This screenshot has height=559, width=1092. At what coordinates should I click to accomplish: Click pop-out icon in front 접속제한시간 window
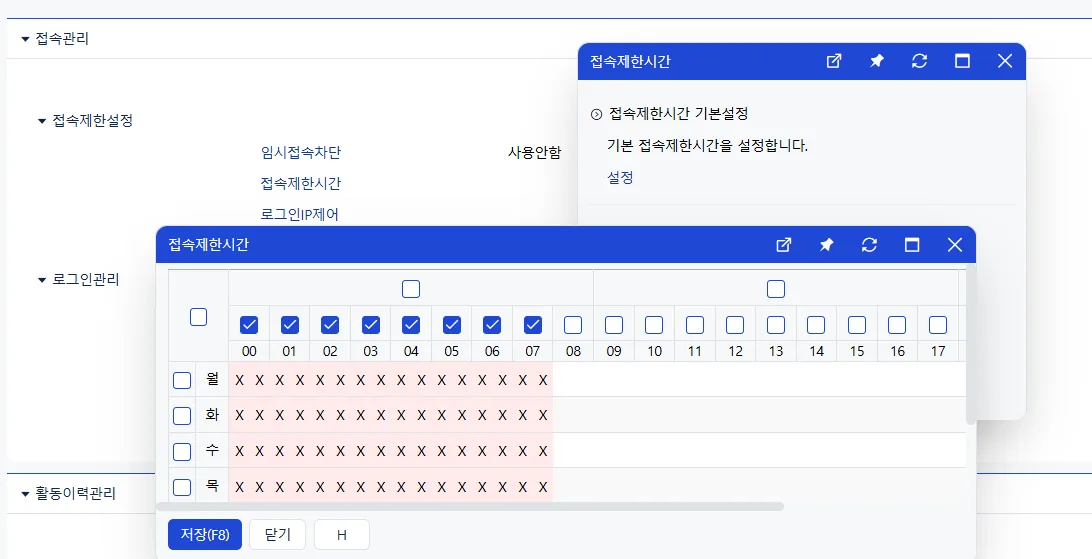coord(783,245)
